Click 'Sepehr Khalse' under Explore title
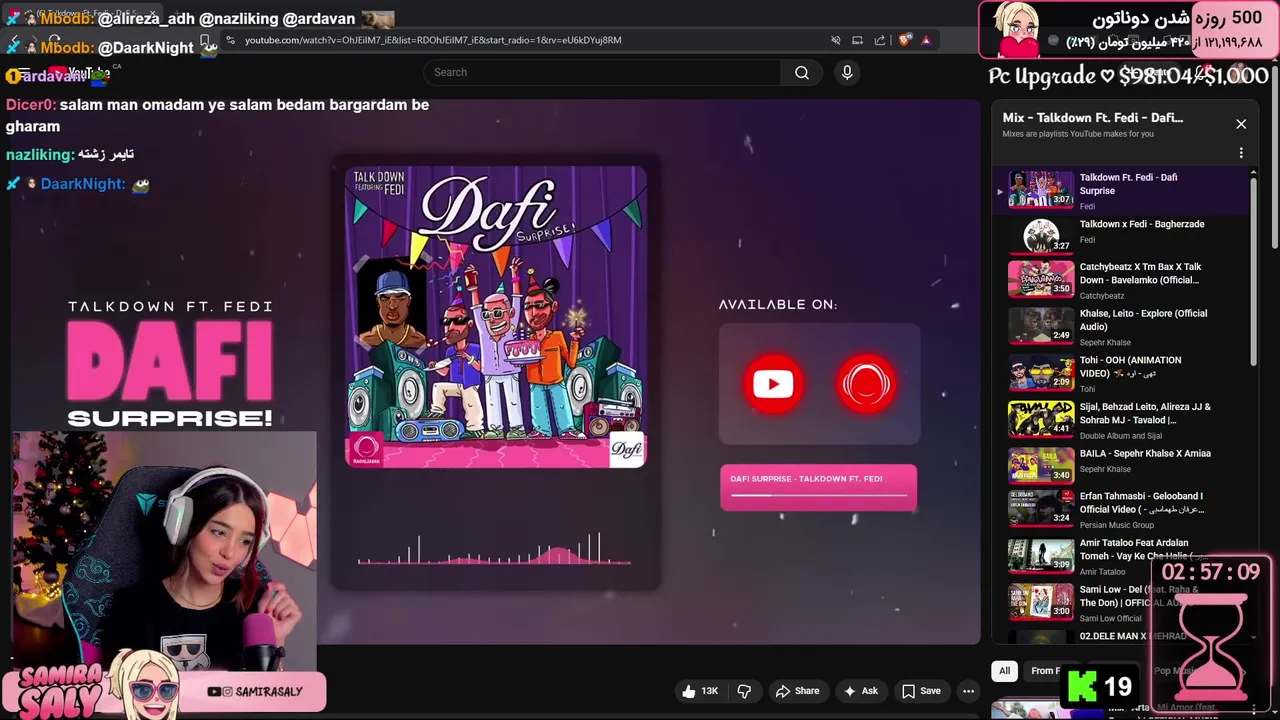The width and height of the screenshot is (1280, 720). 1105,342
